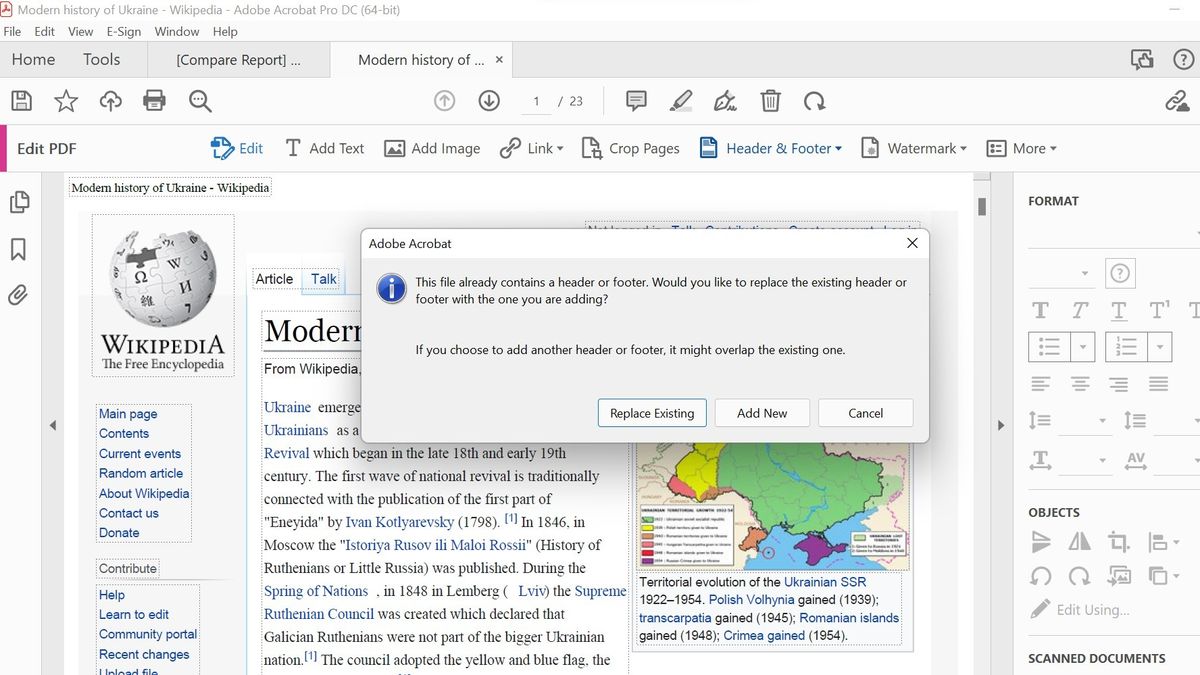Click the Replace Existing button
1200x675 pixels.
pyautogui.click(x=651, y=412)
